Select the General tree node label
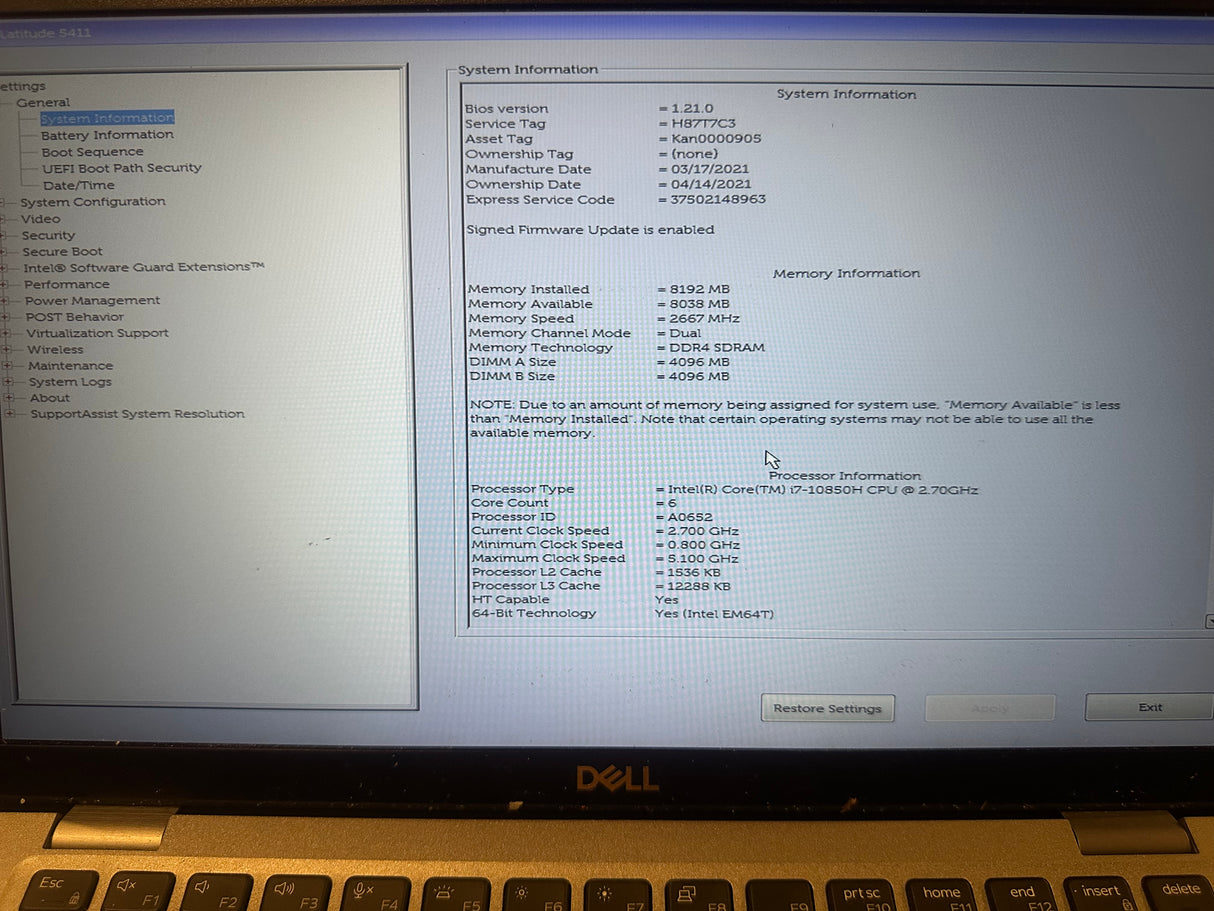The height and width of the screenshot is (911, 1214). (43, 102)
